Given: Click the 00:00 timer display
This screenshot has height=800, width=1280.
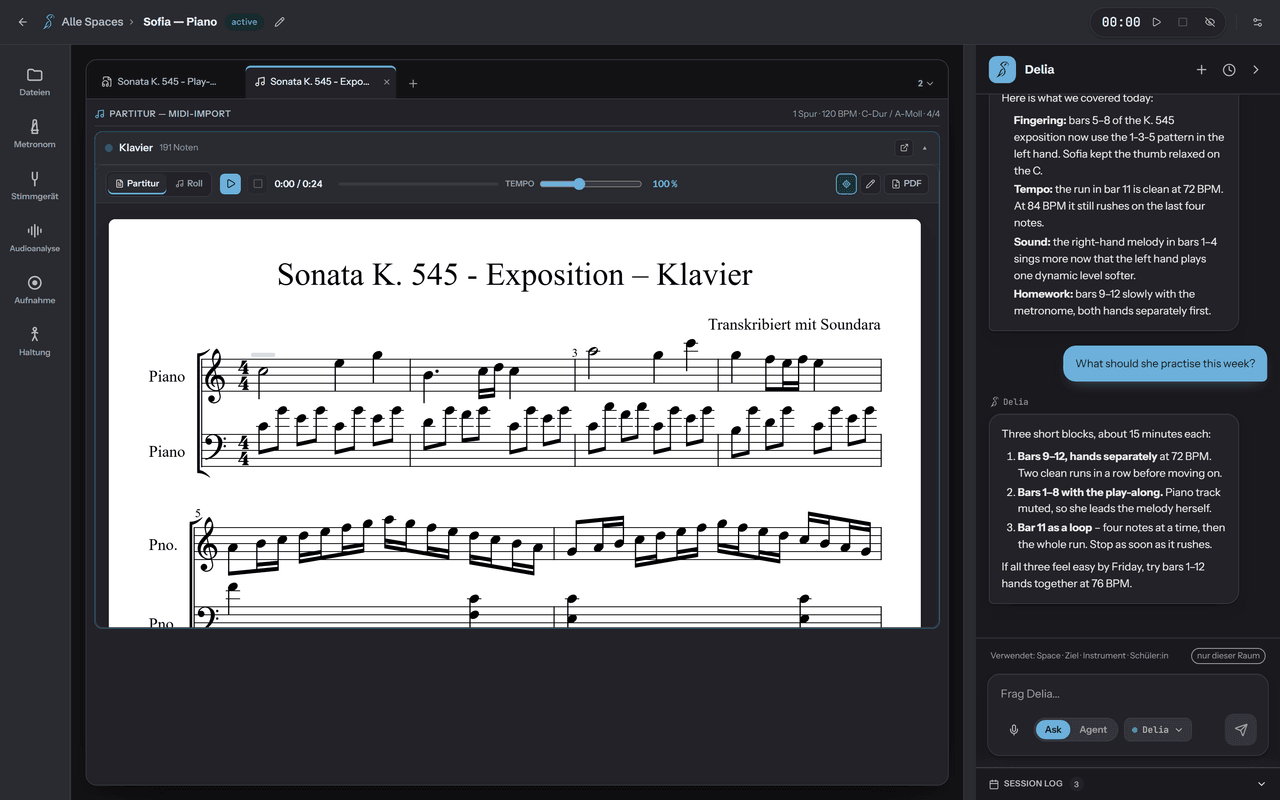Looking at the screenshot, I should coord(1121,22).
